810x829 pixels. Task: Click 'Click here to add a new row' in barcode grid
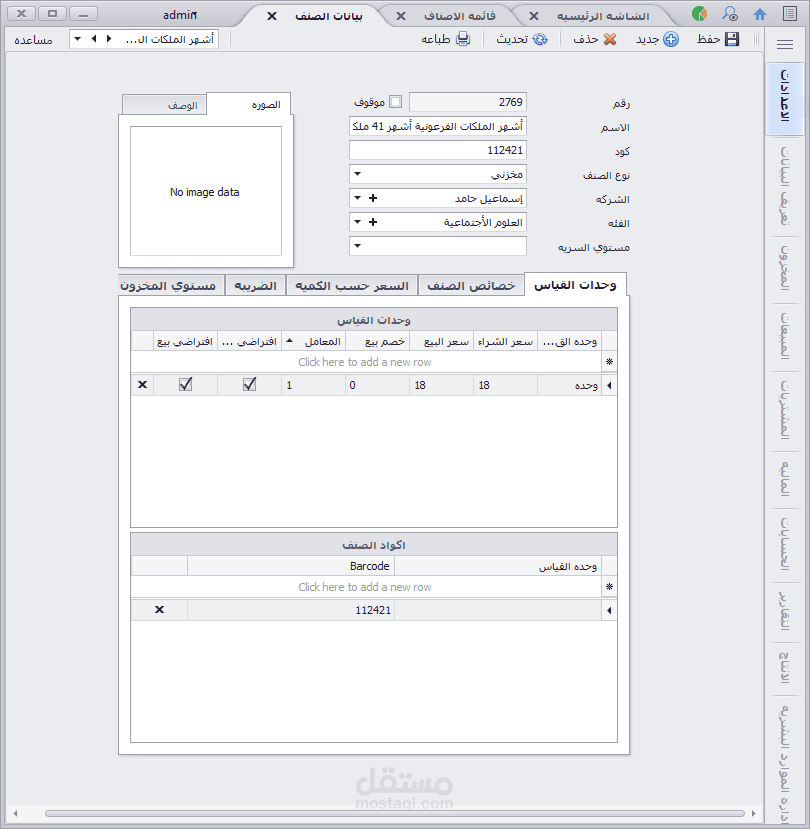pyautogui.click(x=365, y=587)
